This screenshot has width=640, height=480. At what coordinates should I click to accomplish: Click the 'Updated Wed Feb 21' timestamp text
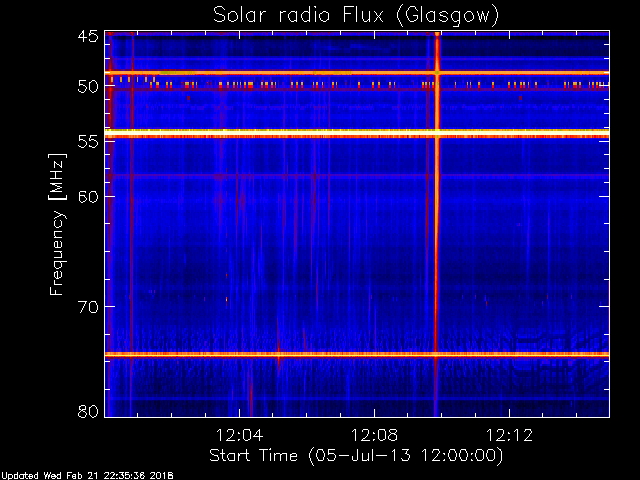point(87,476)
